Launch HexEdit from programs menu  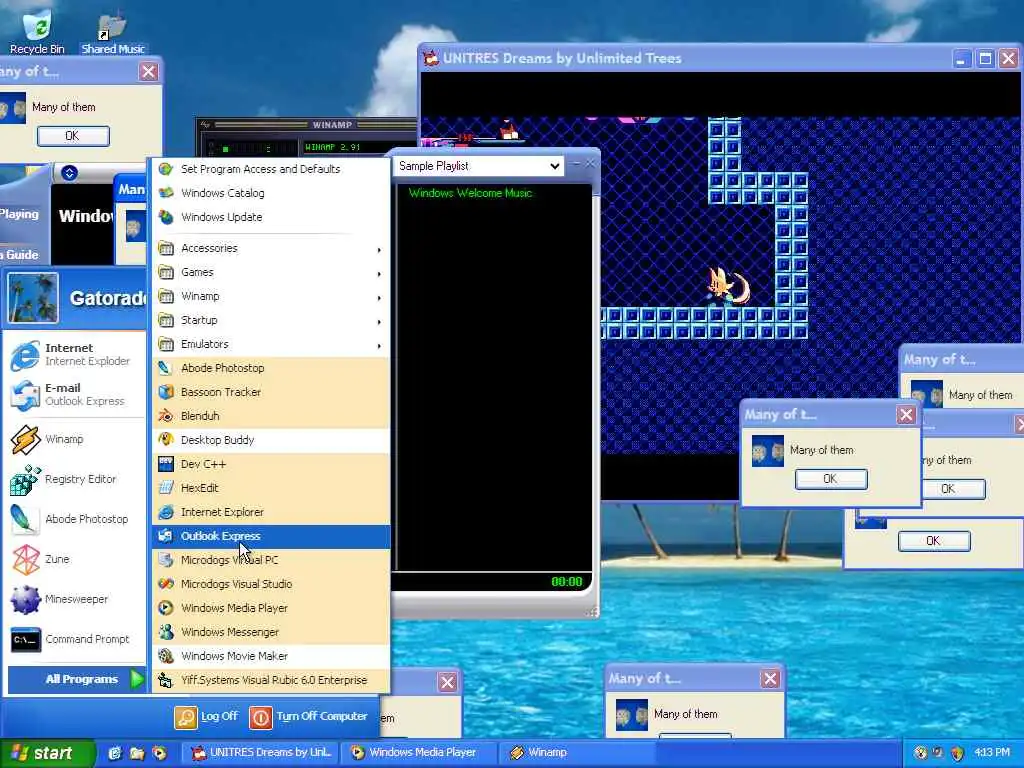[271, 488]
